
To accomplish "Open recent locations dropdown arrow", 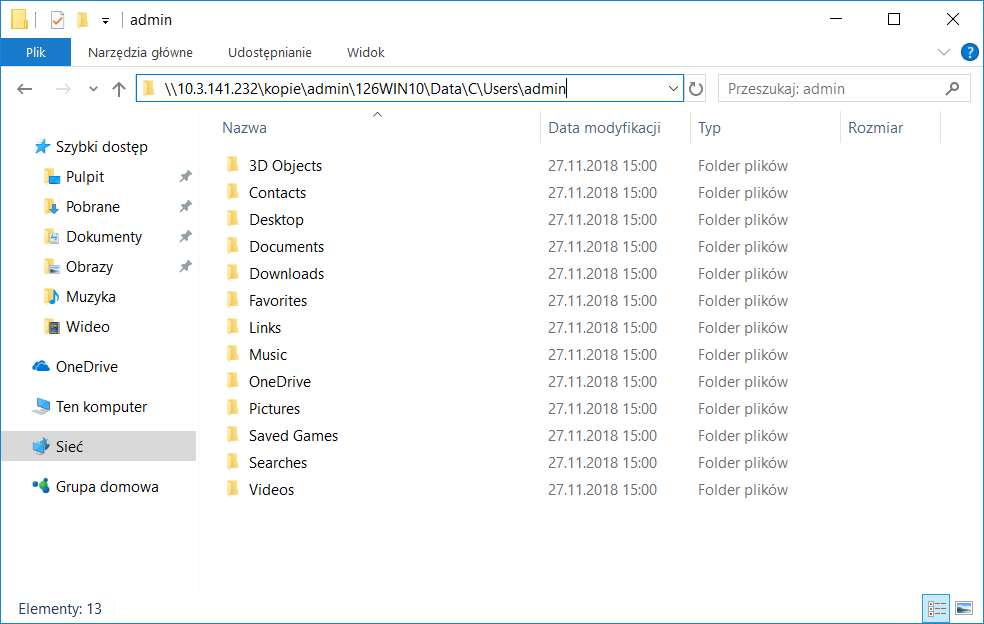I will (93, 89).
